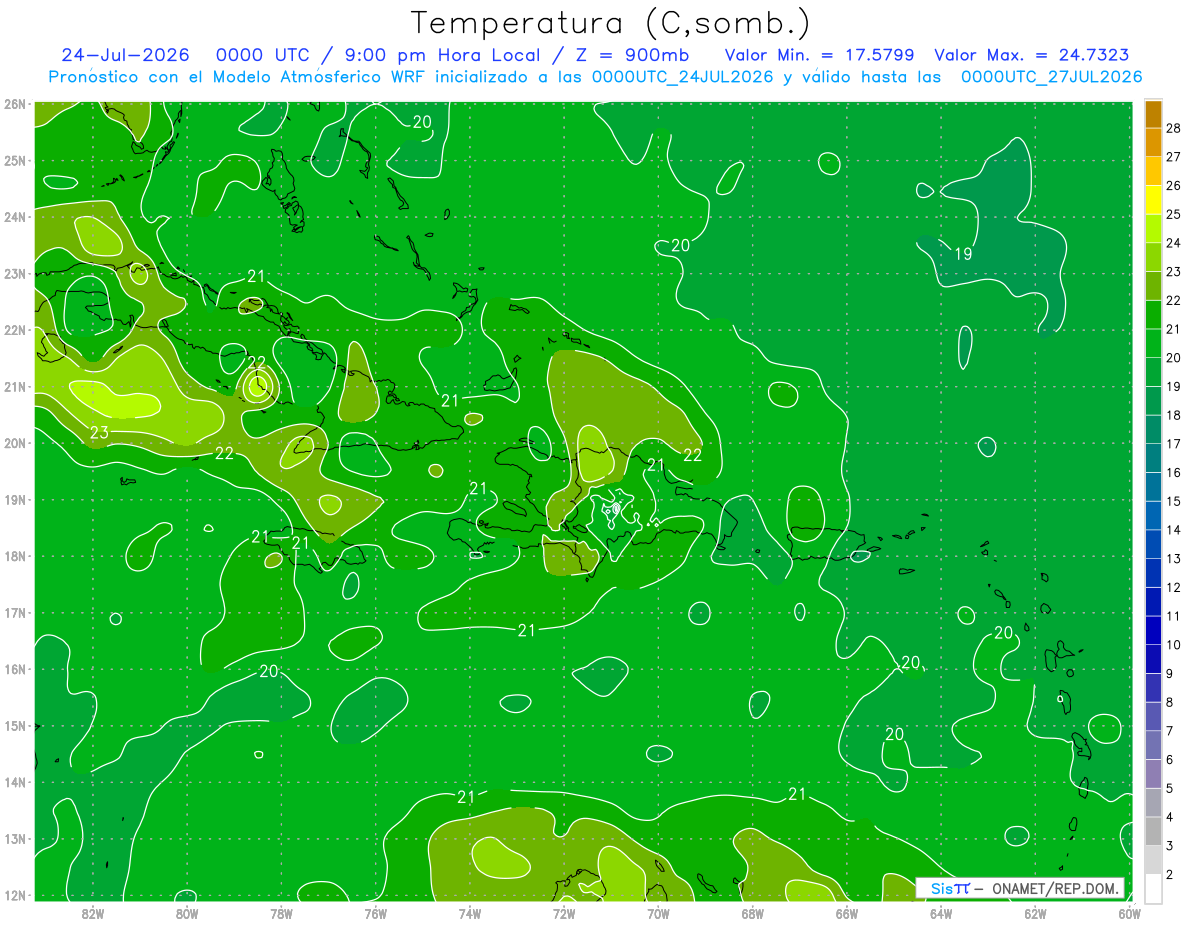
Task: Pick the orange legend swatch between 27 and 28
Action: 1153,142
